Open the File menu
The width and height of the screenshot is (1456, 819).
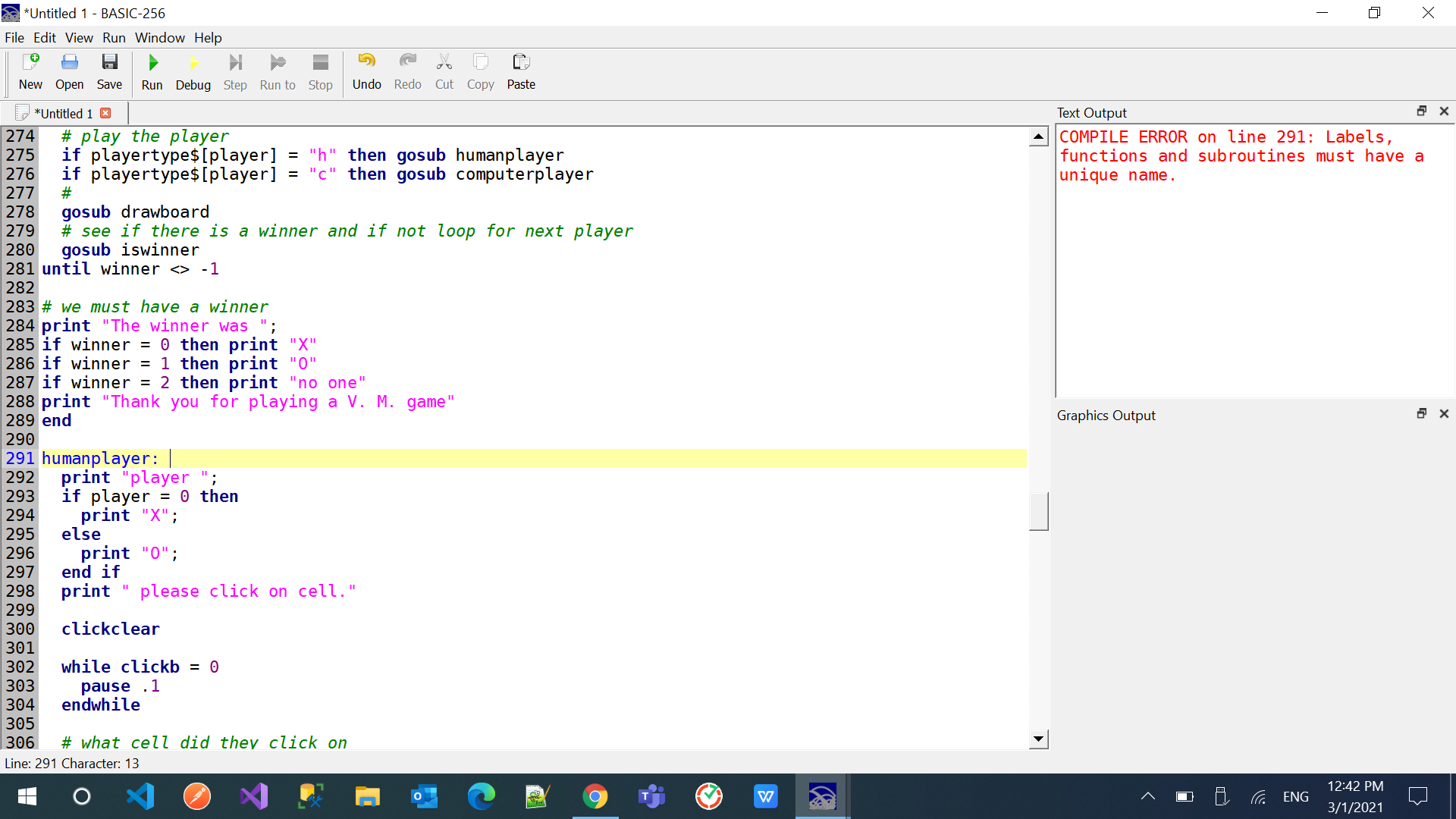click(14, 37)
